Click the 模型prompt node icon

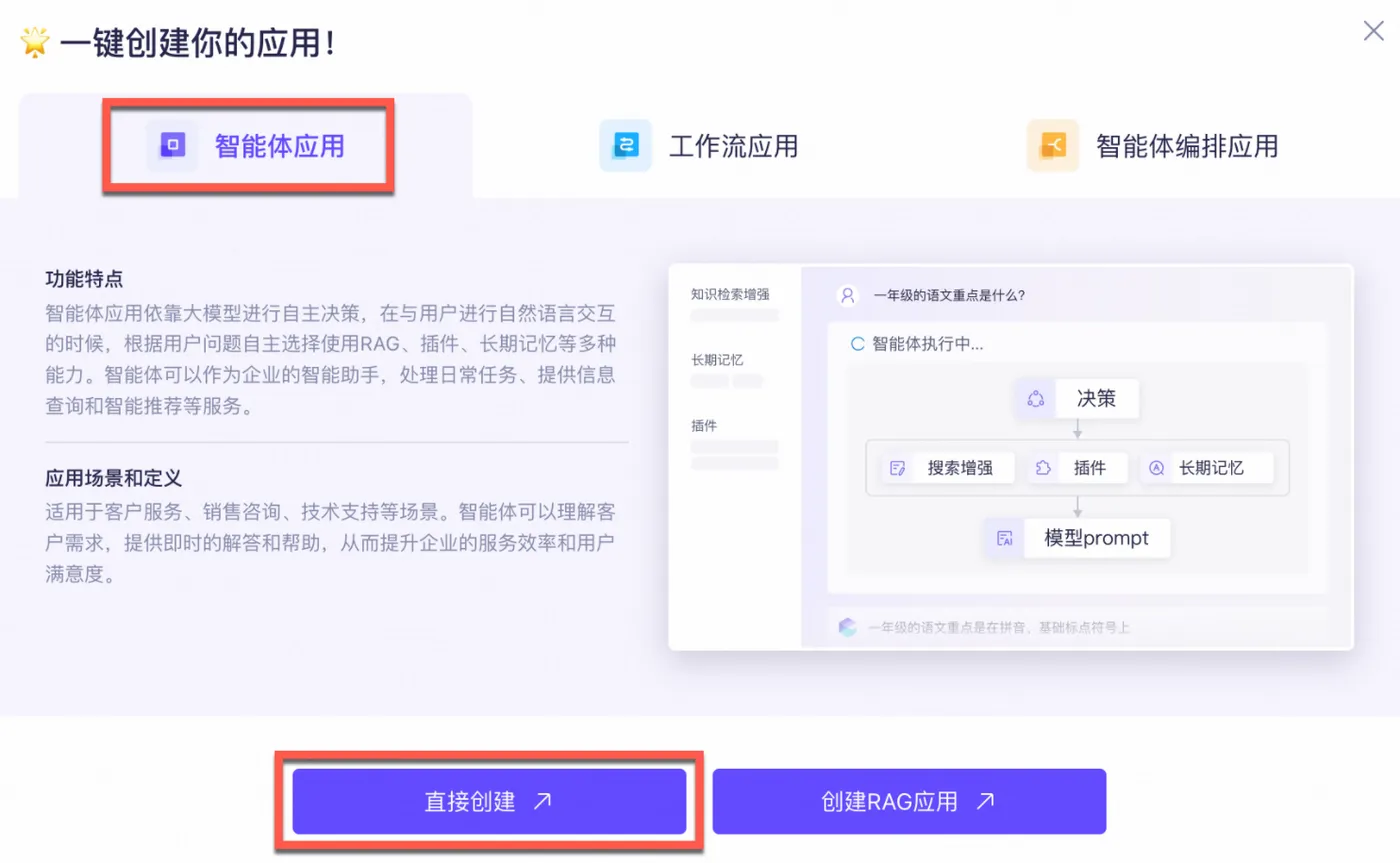pos(1005,538)
